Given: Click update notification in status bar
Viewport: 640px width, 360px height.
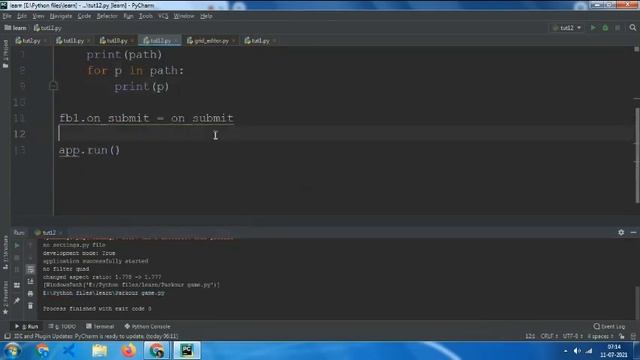Looking at the screenshot, I should click(x=96, y=336).
